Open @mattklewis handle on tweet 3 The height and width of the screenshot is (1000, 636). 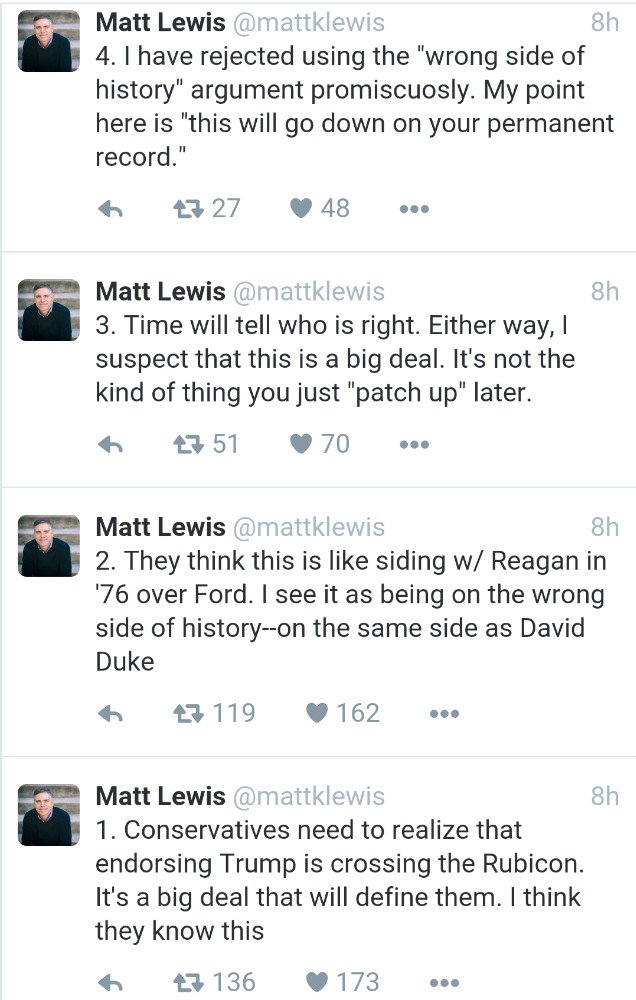tap(309, 291)
